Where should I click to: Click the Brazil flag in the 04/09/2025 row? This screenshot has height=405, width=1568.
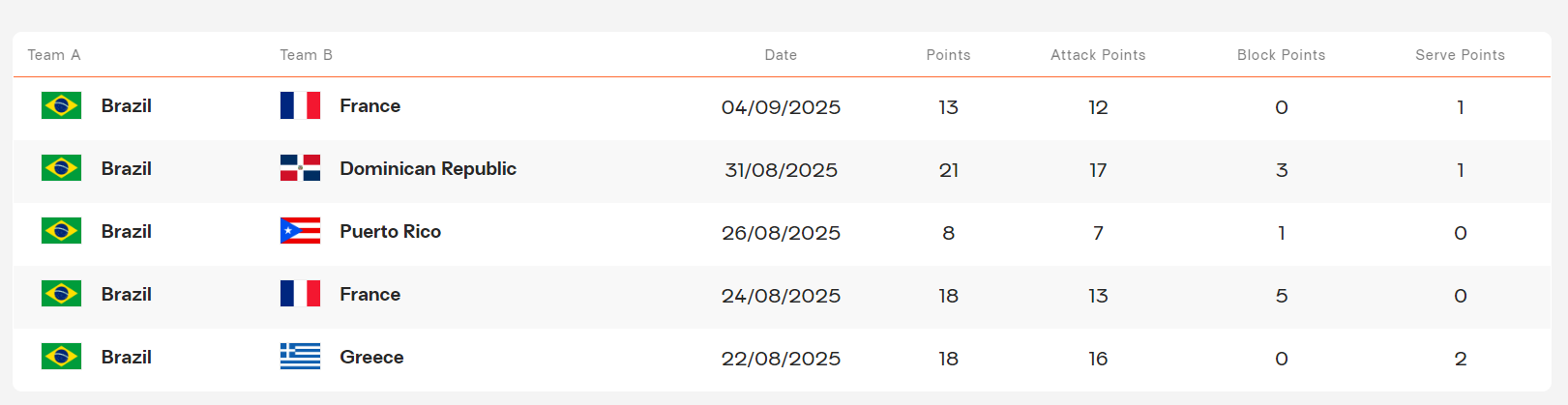click(x=61, y=105)
